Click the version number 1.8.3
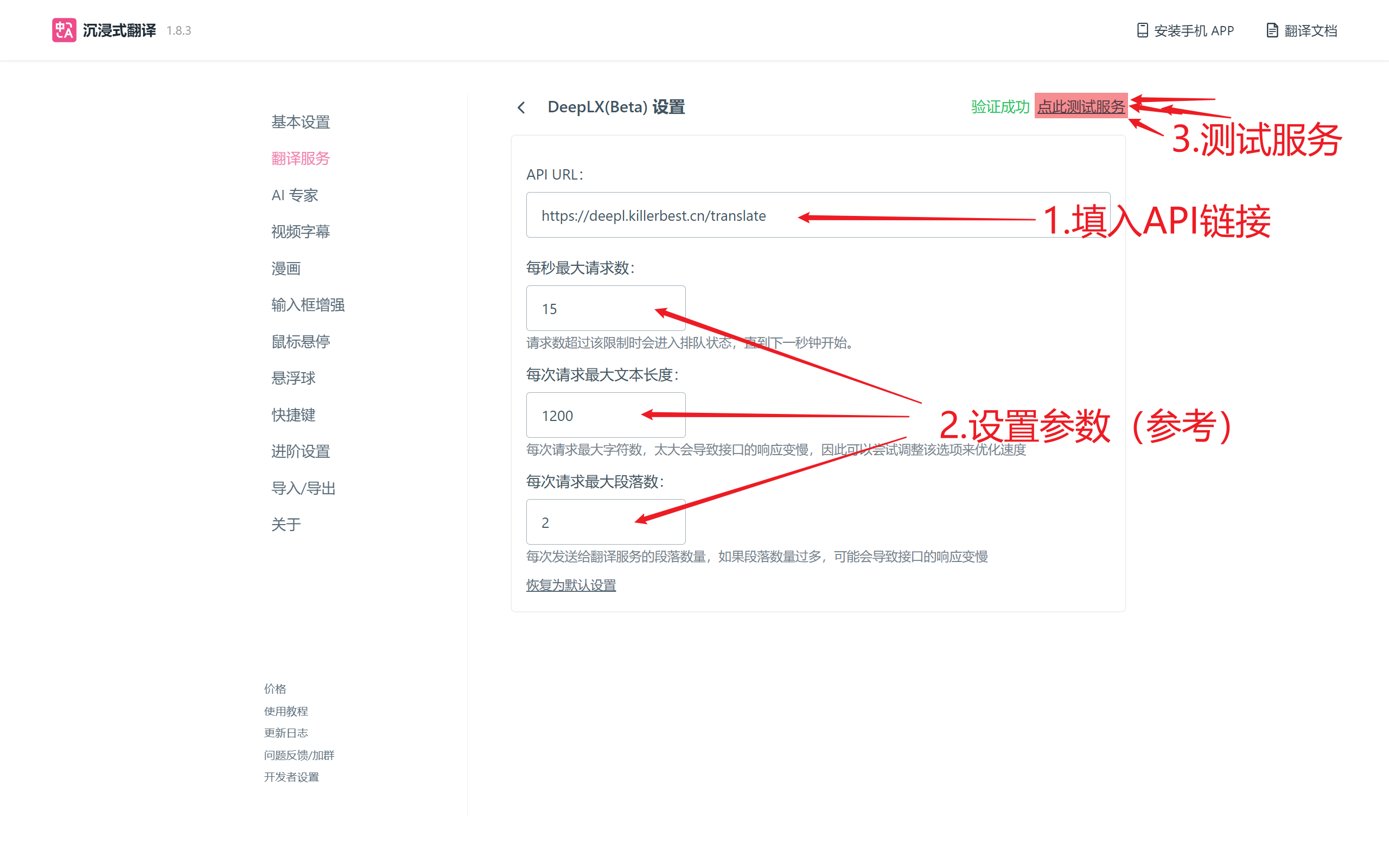This screenshot has width=1389, height=868. (x=179, y=30)
